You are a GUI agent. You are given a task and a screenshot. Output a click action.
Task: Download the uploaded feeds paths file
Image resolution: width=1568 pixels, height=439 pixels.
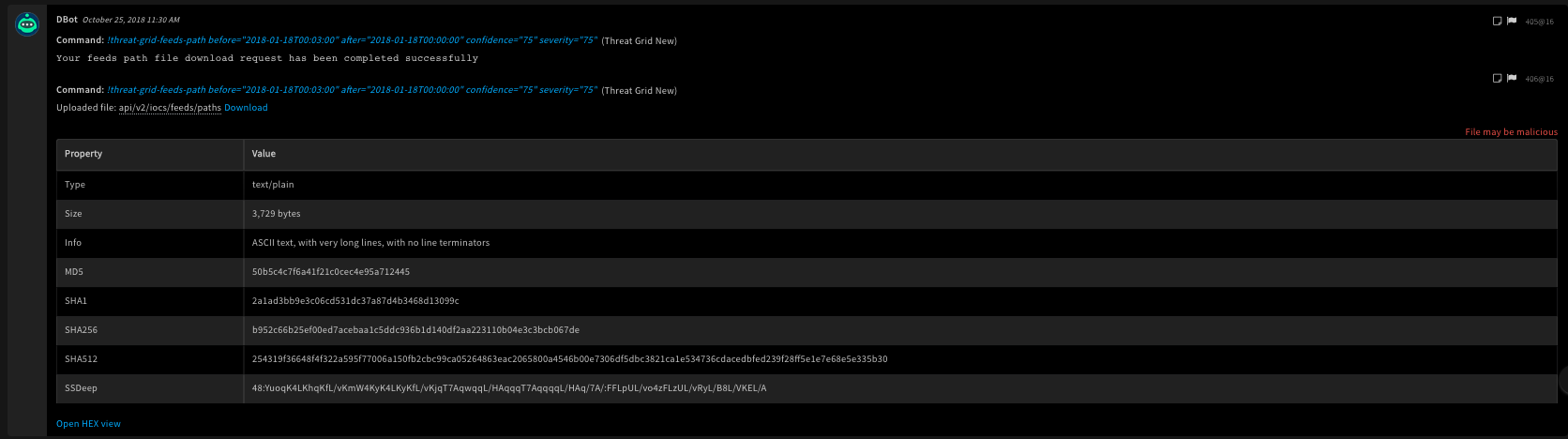246,108
